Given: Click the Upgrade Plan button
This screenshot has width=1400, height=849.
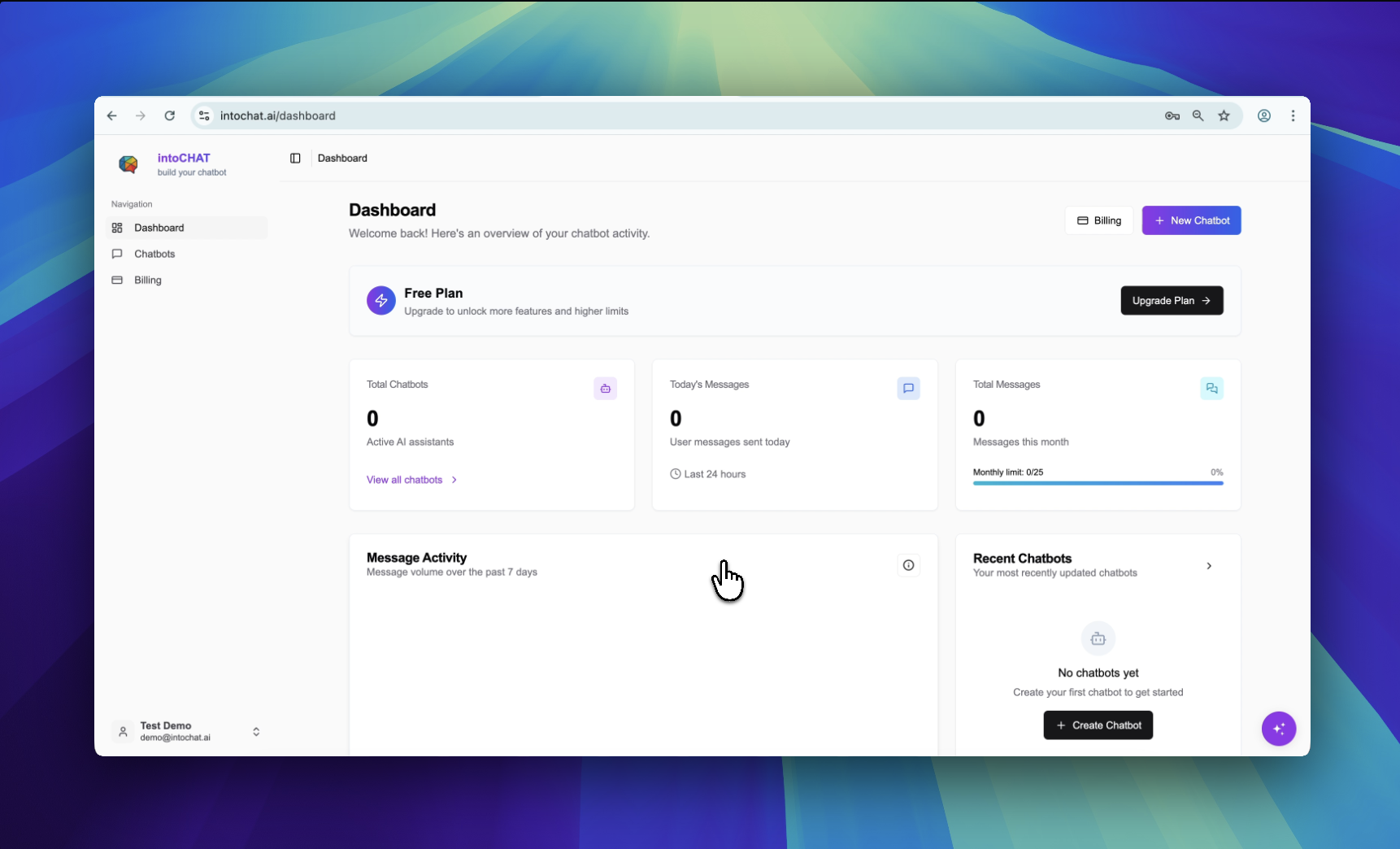Looking at the screenshot, I should click(x=1171, y=301).
